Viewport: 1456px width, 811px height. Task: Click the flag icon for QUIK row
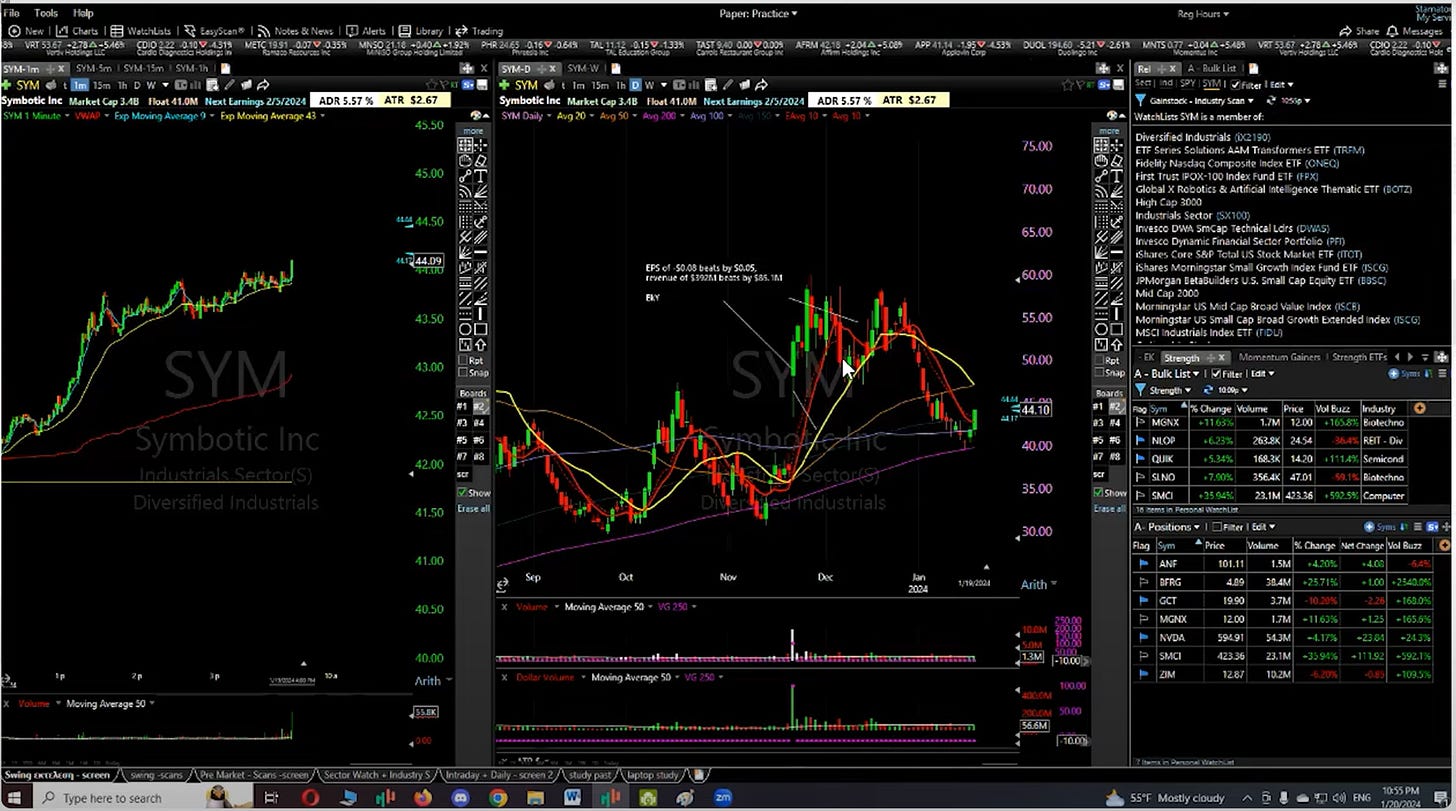pos(1142,459)
